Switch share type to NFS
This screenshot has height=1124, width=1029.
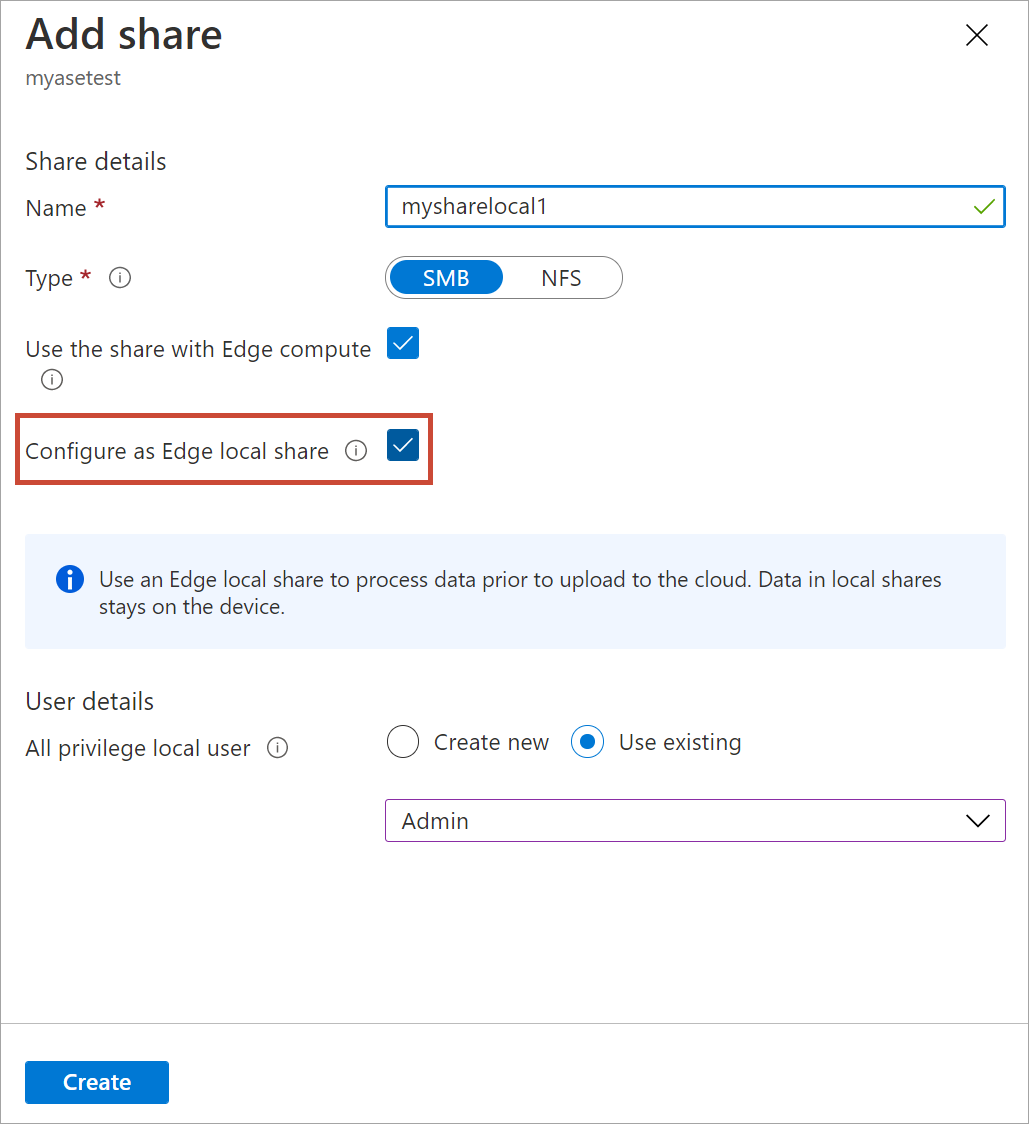tap(562, 277)
